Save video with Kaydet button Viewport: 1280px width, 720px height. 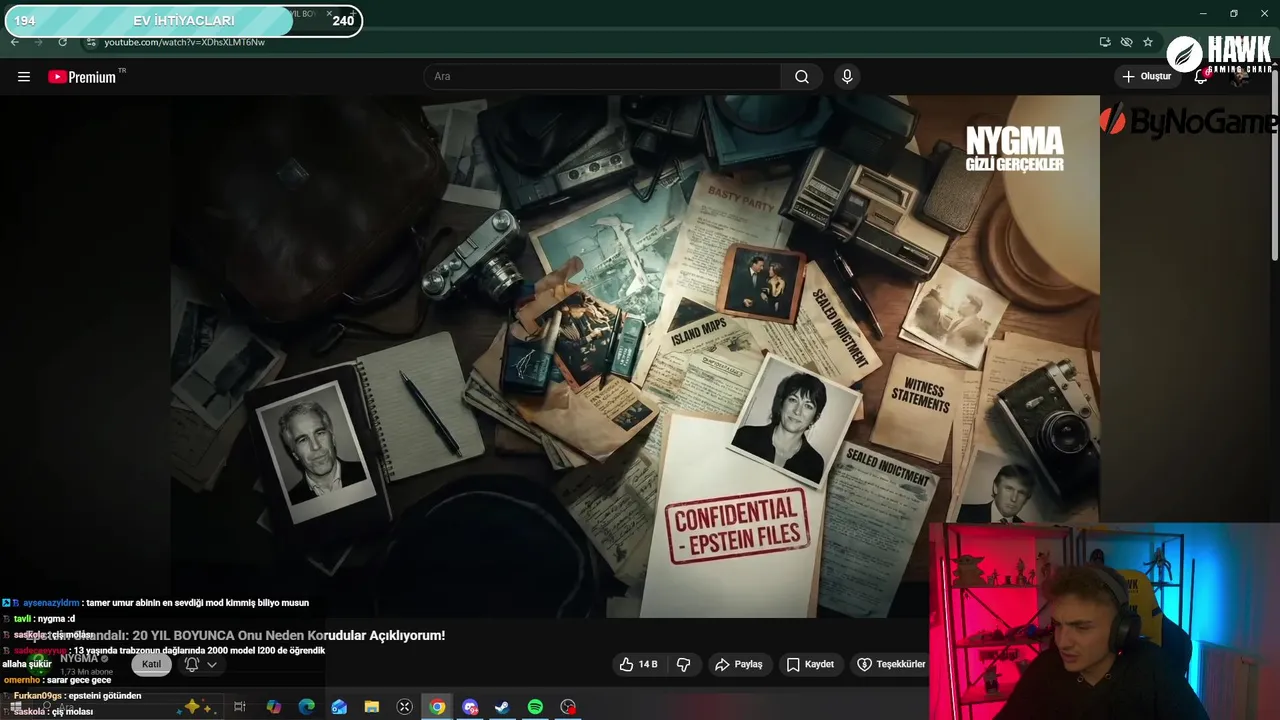pyautogui.click(x=810, y=664)
